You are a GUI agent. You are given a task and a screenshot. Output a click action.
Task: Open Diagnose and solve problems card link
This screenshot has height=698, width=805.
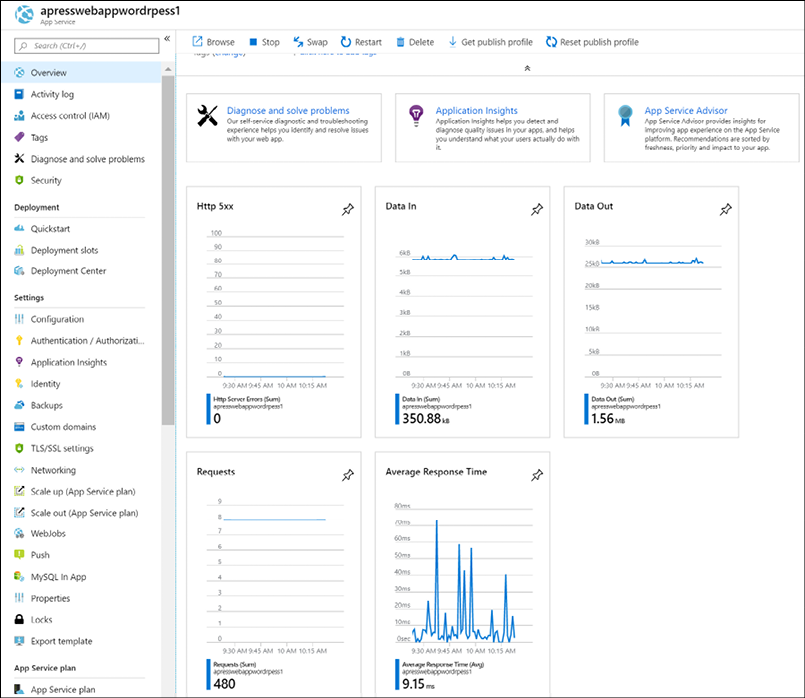point(288,110)
